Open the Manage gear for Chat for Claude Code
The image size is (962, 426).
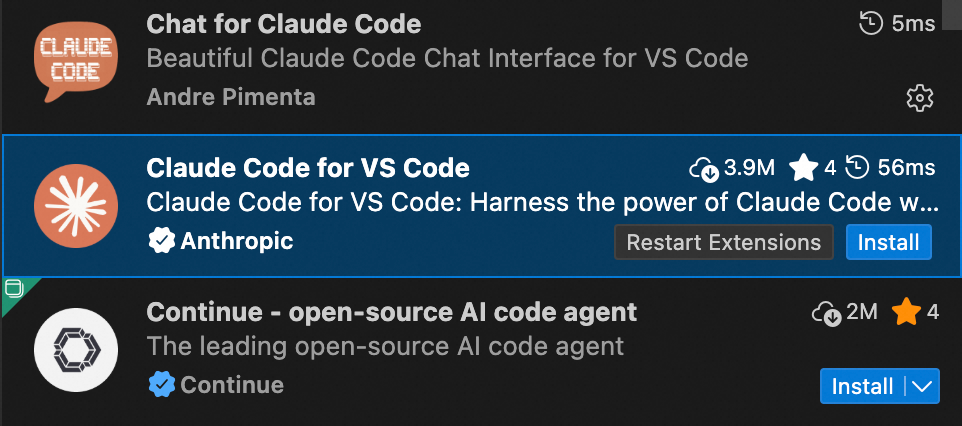click(919, 97)
